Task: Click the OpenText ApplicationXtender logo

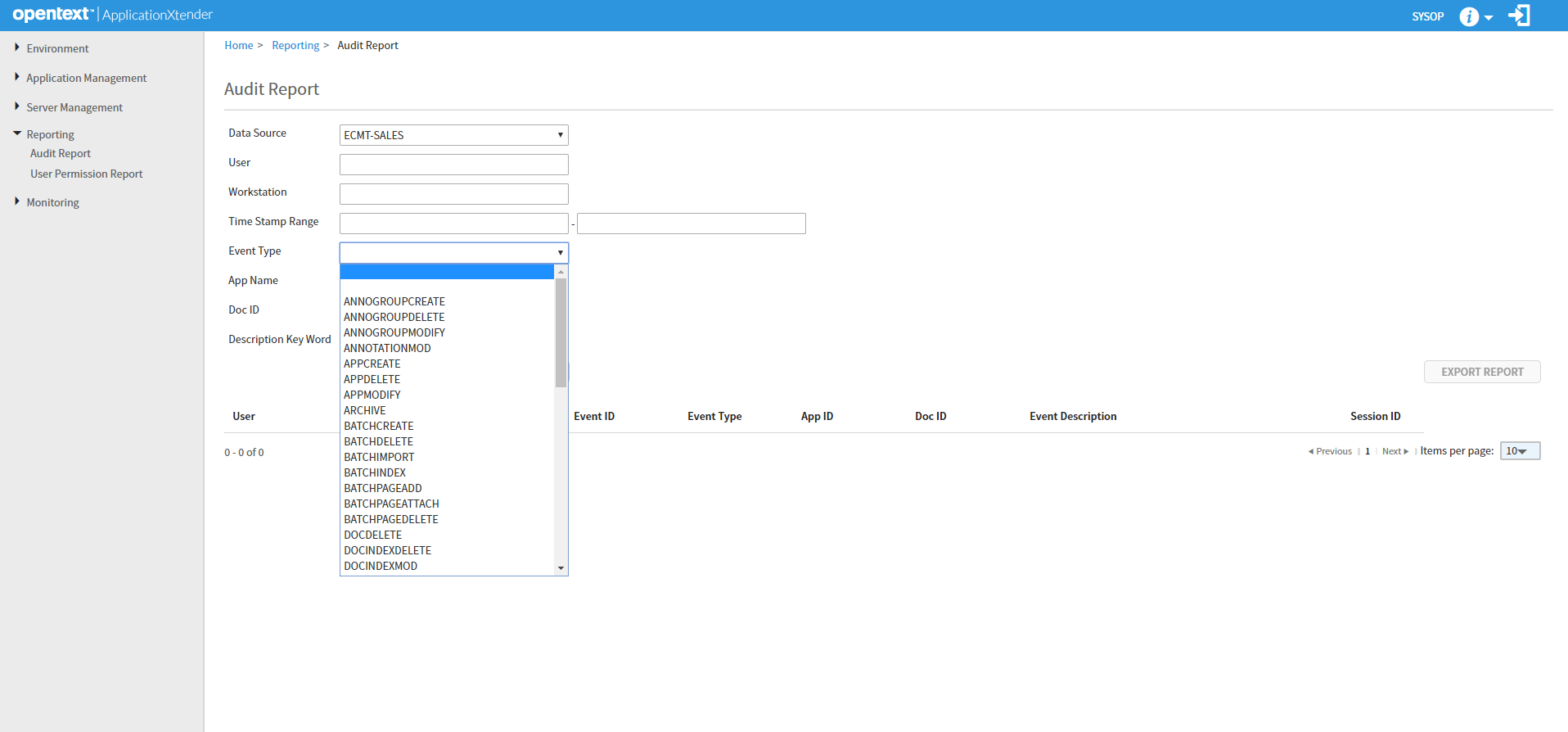Action: click(x=112, y=14)
